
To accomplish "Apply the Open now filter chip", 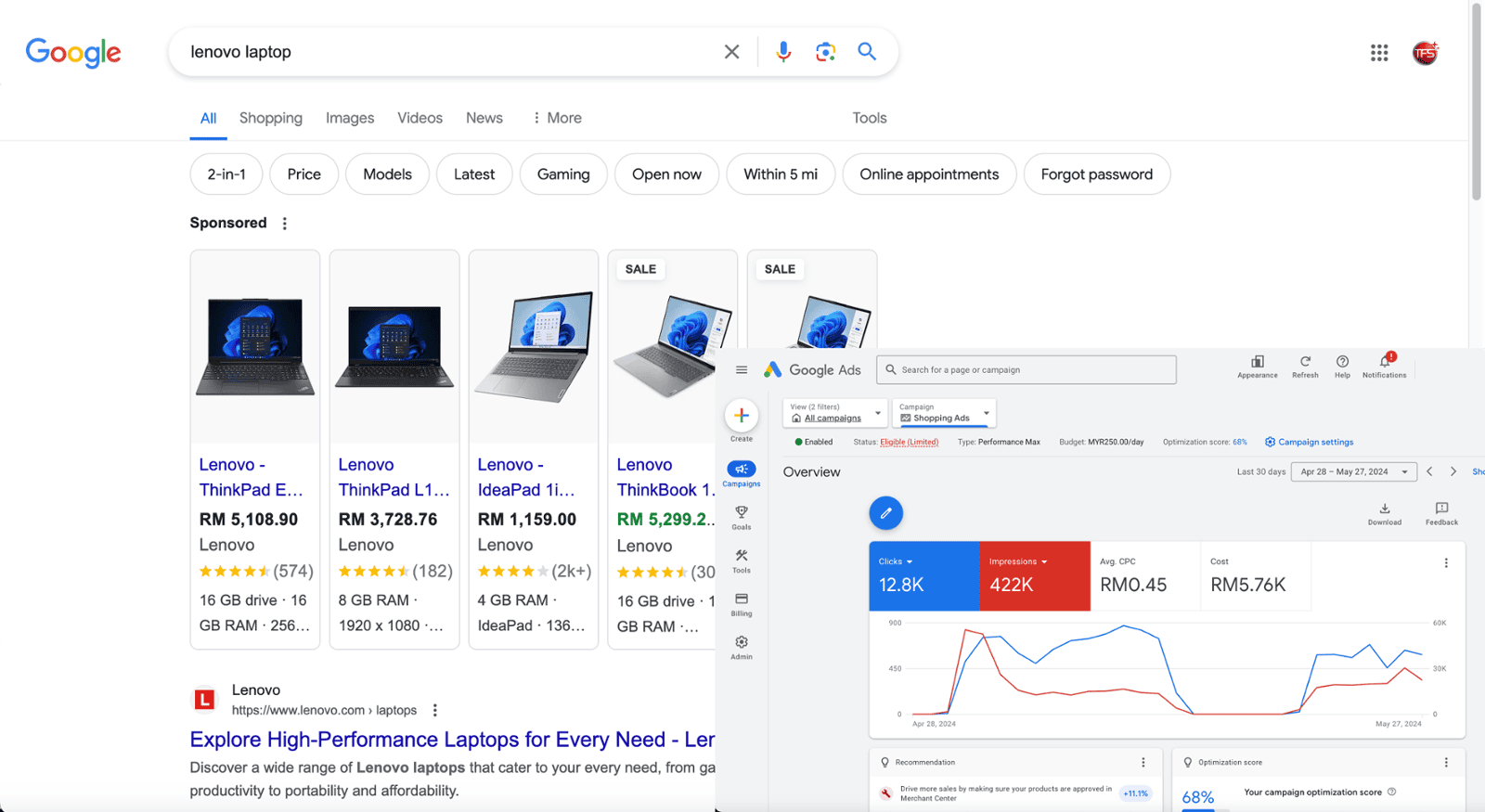I will click(666, 174).
